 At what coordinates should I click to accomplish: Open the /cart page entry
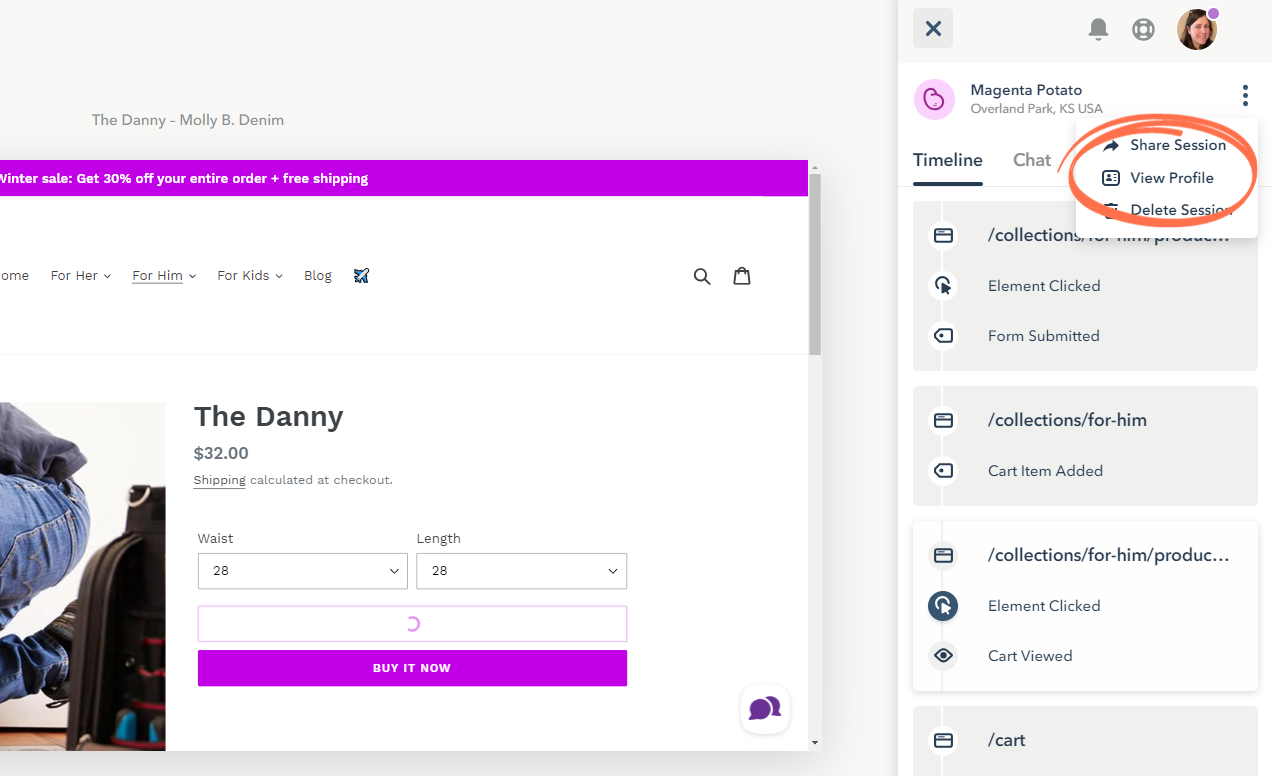(1007, 740)
